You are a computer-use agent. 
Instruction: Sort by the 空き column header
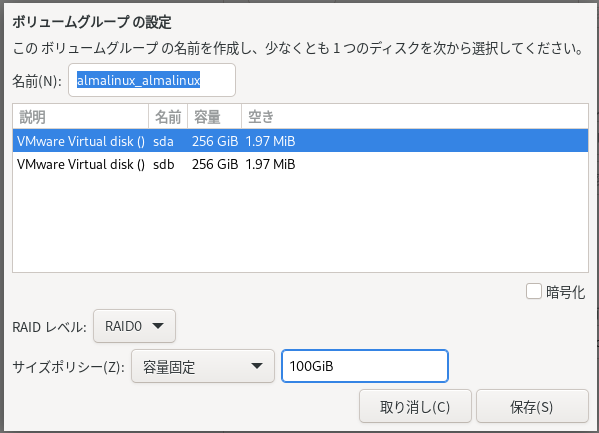[x=415, y=117]
